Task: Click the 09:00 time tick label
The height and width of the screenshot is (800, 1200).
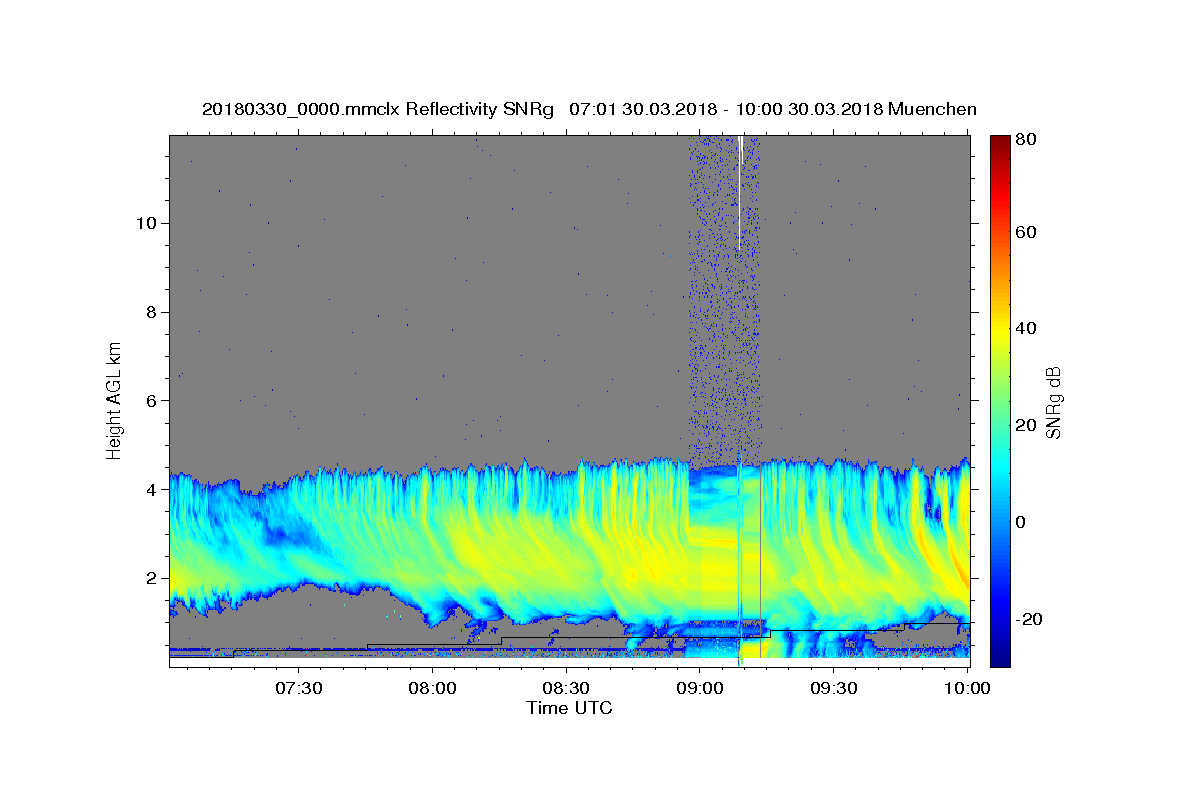Action: coord(700,688)
